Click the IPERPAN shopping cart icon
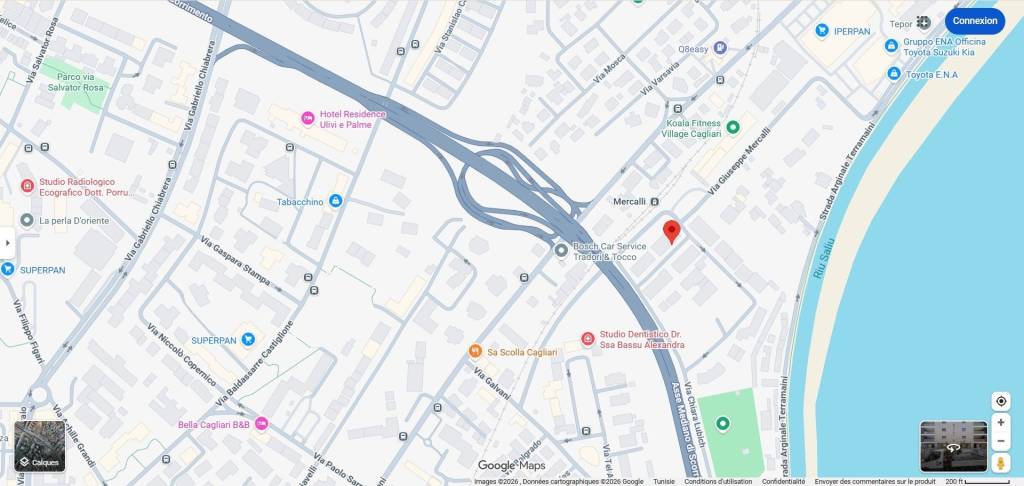 tap(822, 30)
